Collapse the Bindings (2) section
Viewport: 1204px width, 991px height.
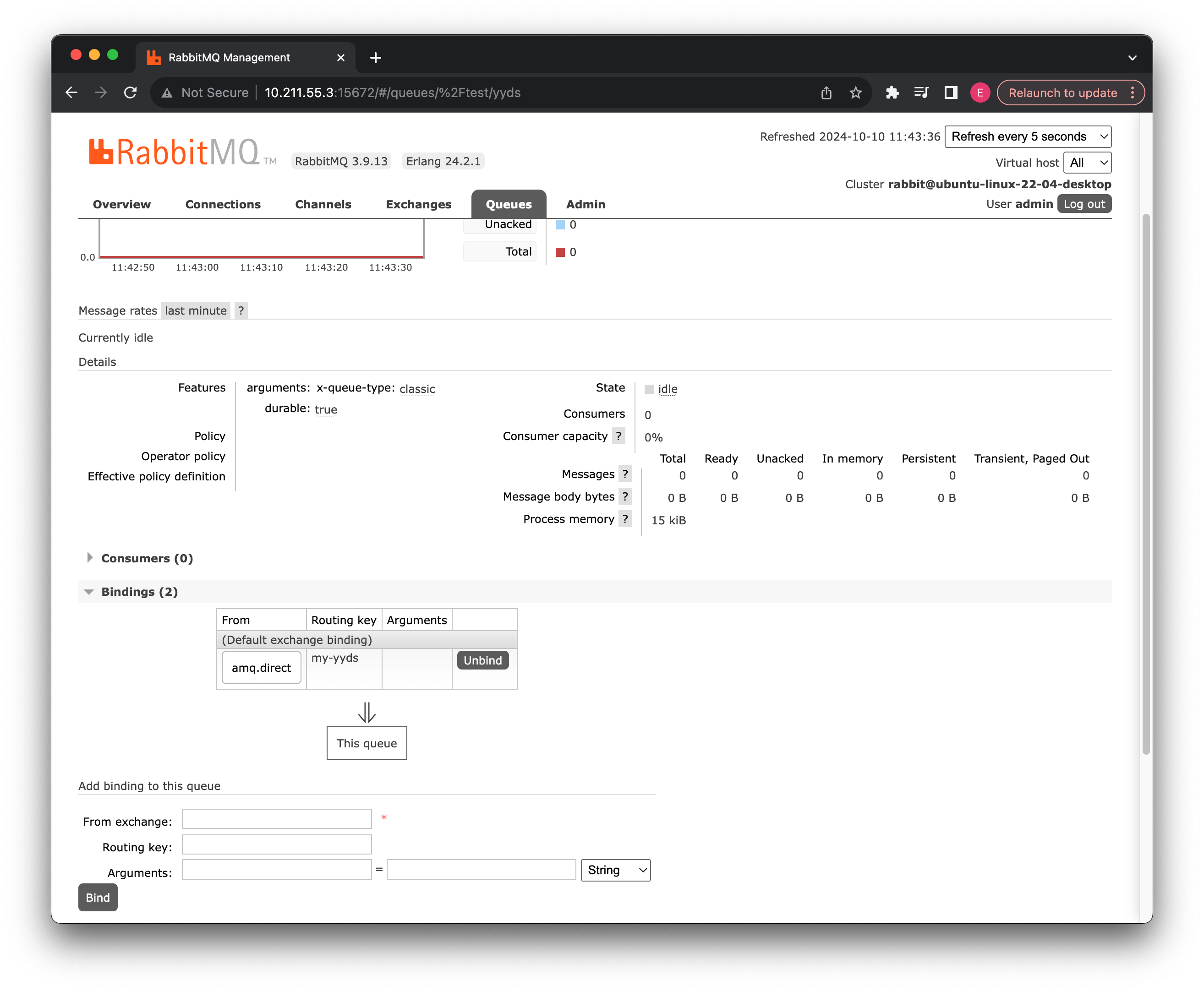tap(139, 592)
